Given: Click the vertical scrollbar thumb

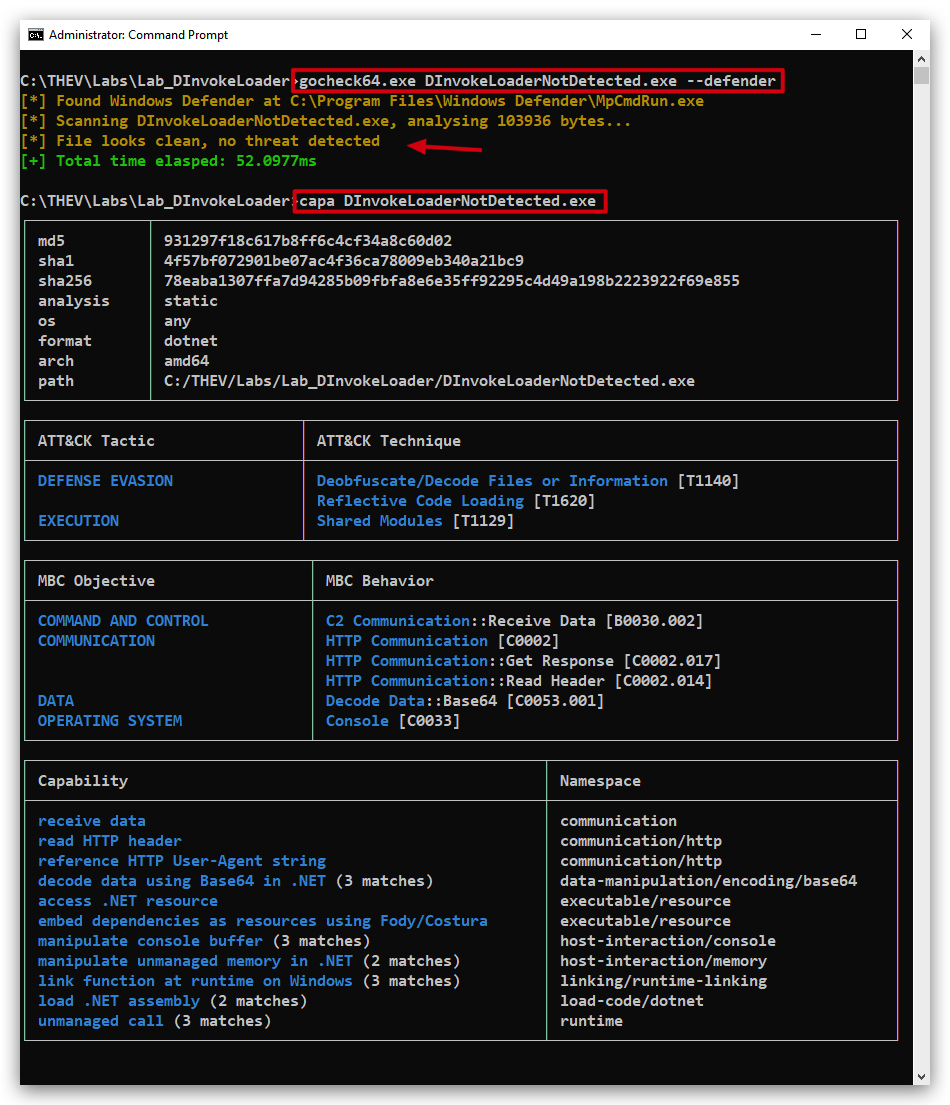Looking at the screenshot, I should 921,76.
